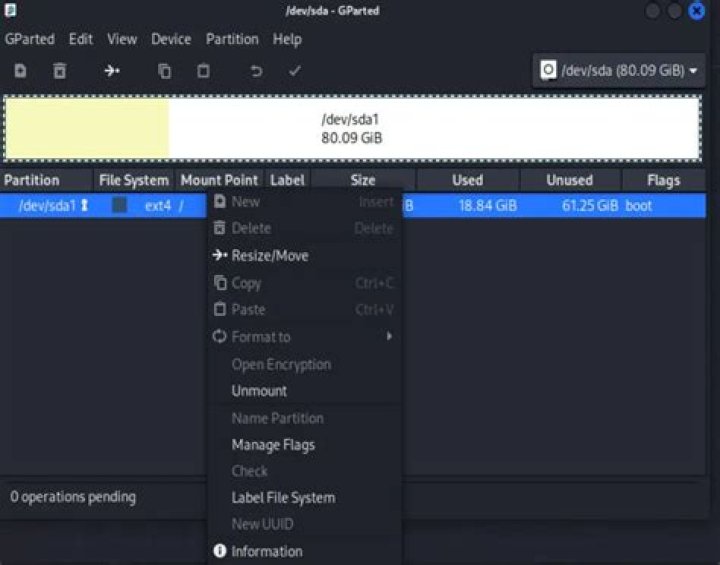The image size is (720, 565).
Task: Sort by the File System column header
Action: tap(134, 180)
